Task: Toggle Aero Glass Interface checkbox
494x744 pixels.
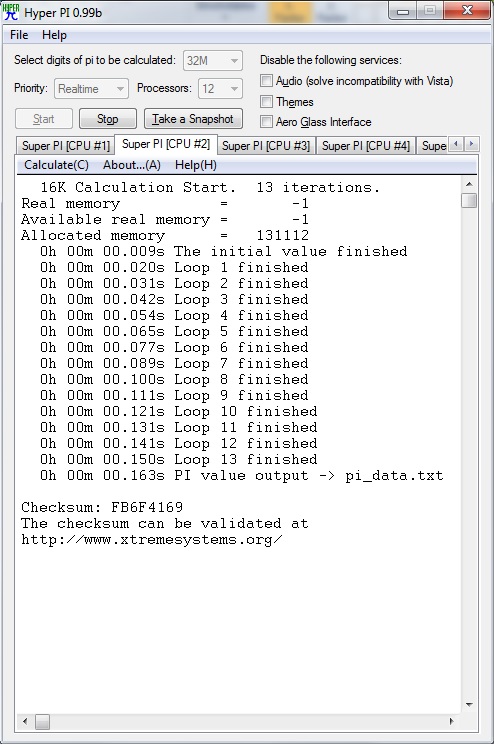Action: [x=267, y=122]
